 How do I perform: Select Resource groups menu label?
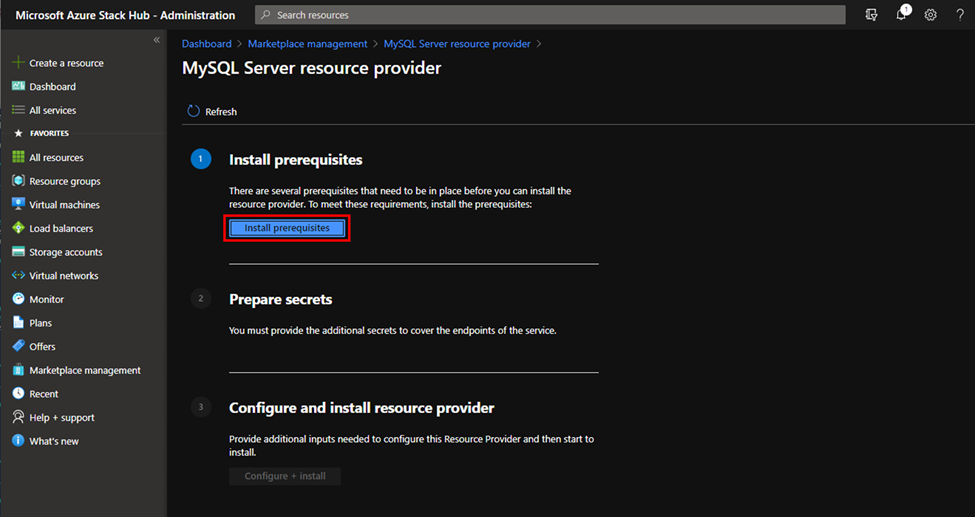pyautogui.click(x=65, y=181)
